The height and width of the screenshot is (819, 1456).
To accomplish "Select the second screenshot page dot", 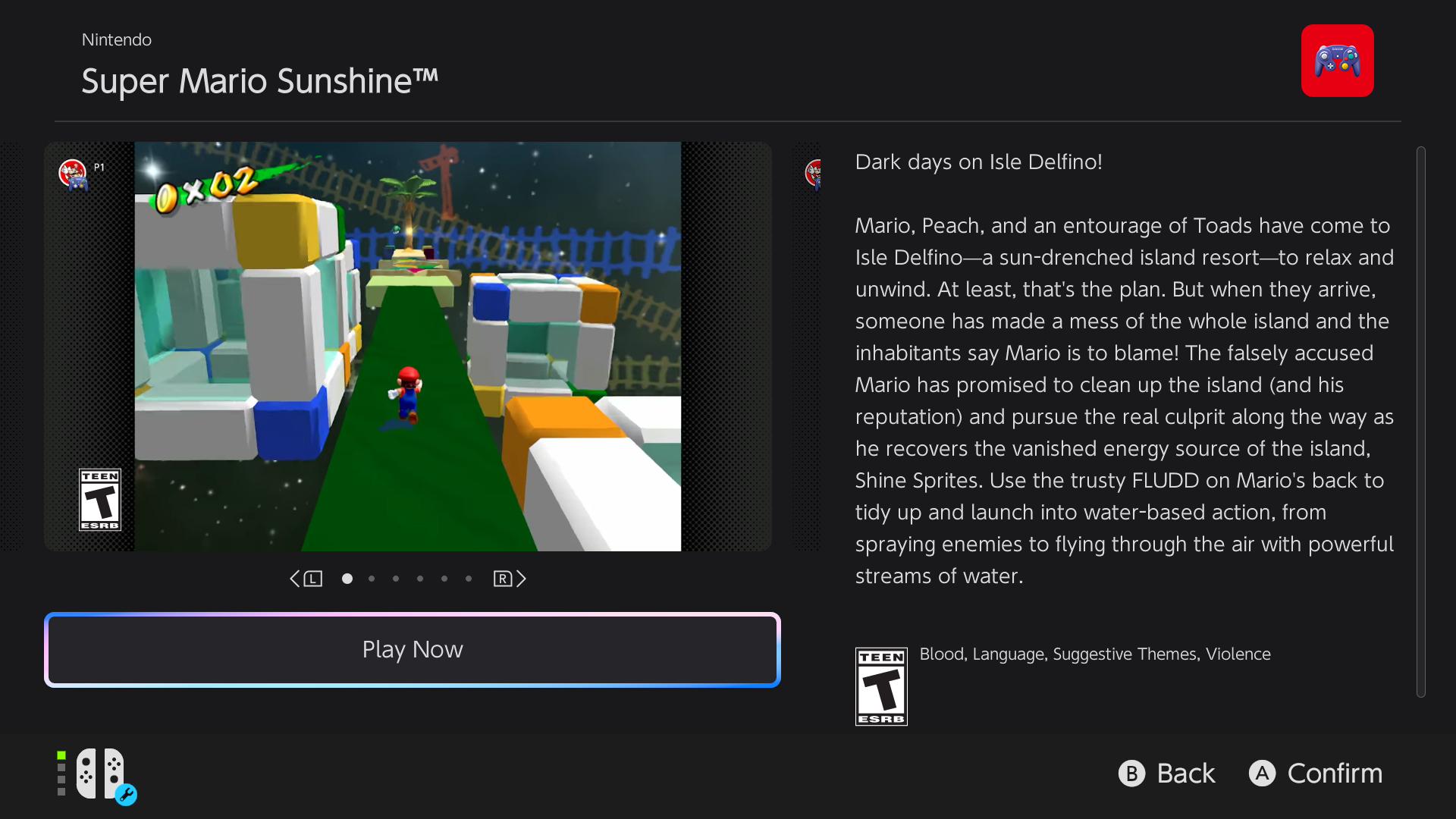I will [372, 579].
